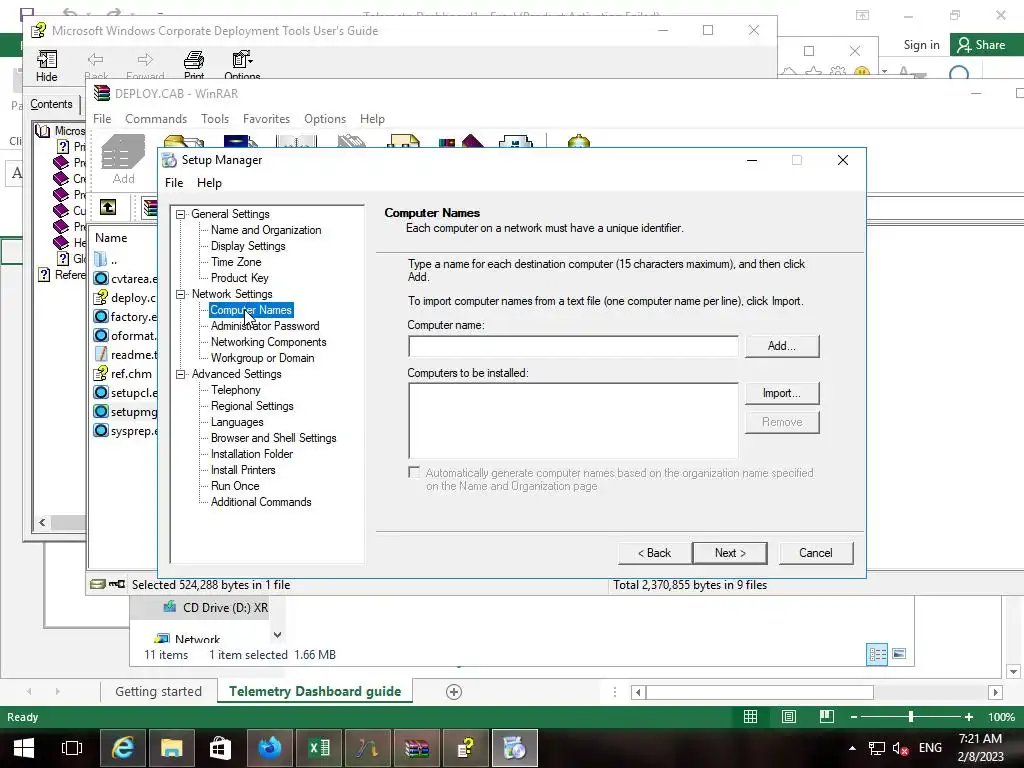Open Internet Explorer from taskbar
The image size is (1024, 768).
click(x=122, y=748)
